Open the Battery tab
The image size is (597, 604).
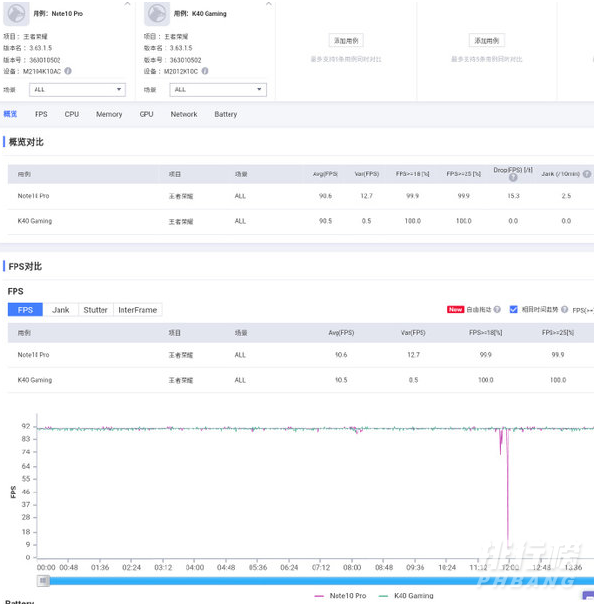click(x=226, y=114)
